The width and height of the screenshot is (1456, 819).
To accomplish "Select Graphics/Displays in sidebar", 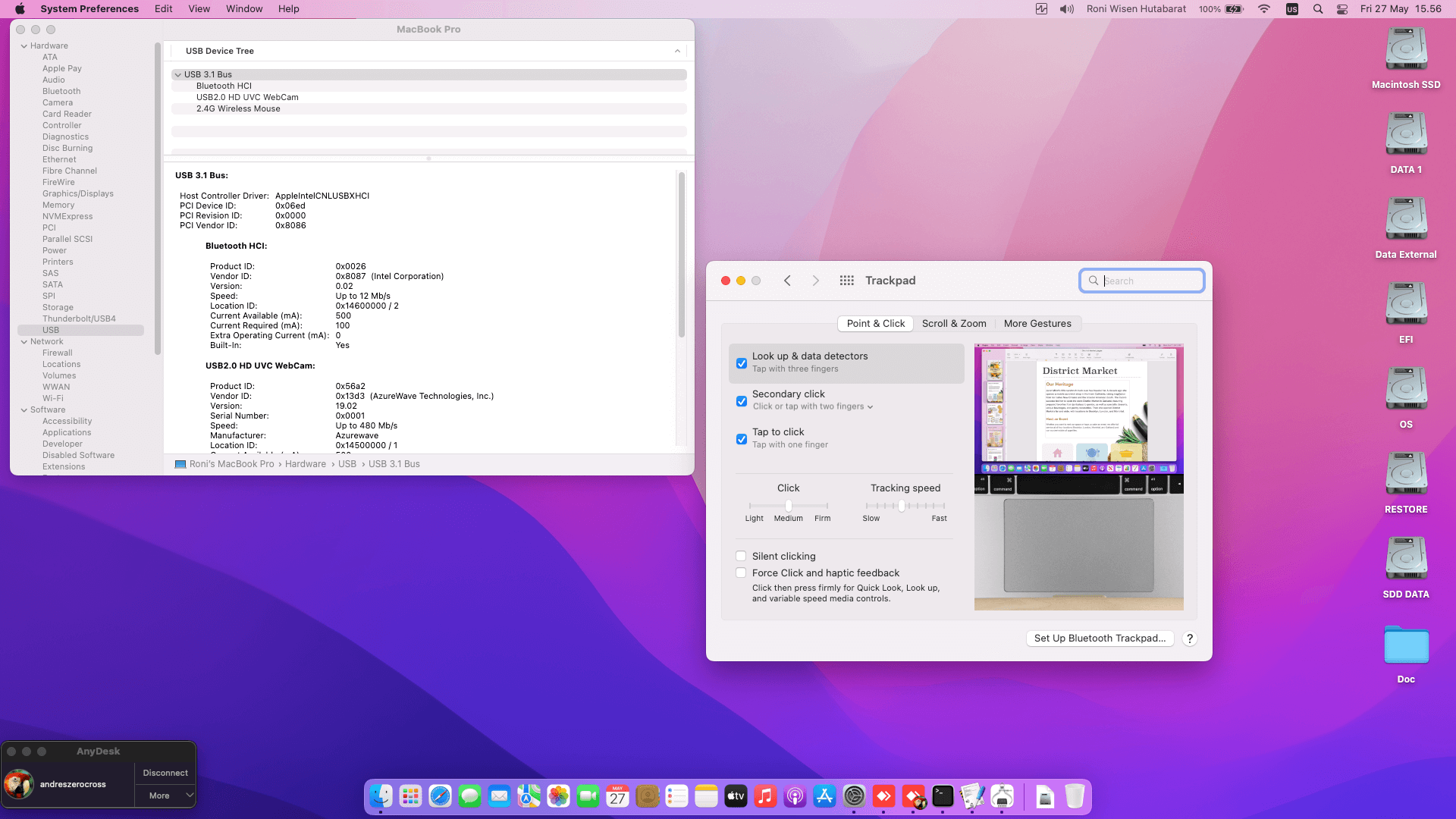I will [x=78, y=193].
